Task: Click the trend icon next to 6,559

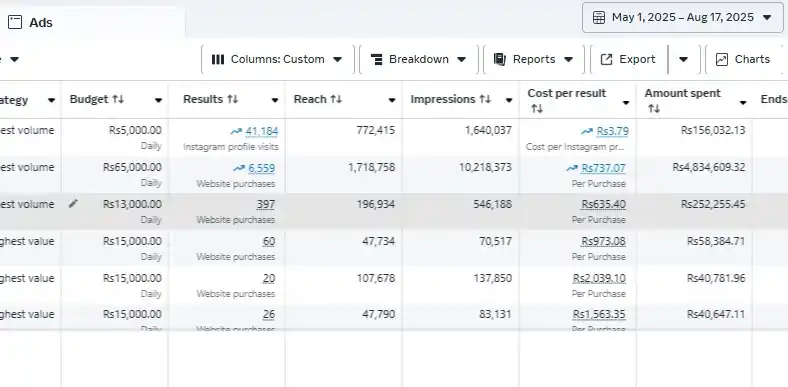Action: tap(239, 168)
